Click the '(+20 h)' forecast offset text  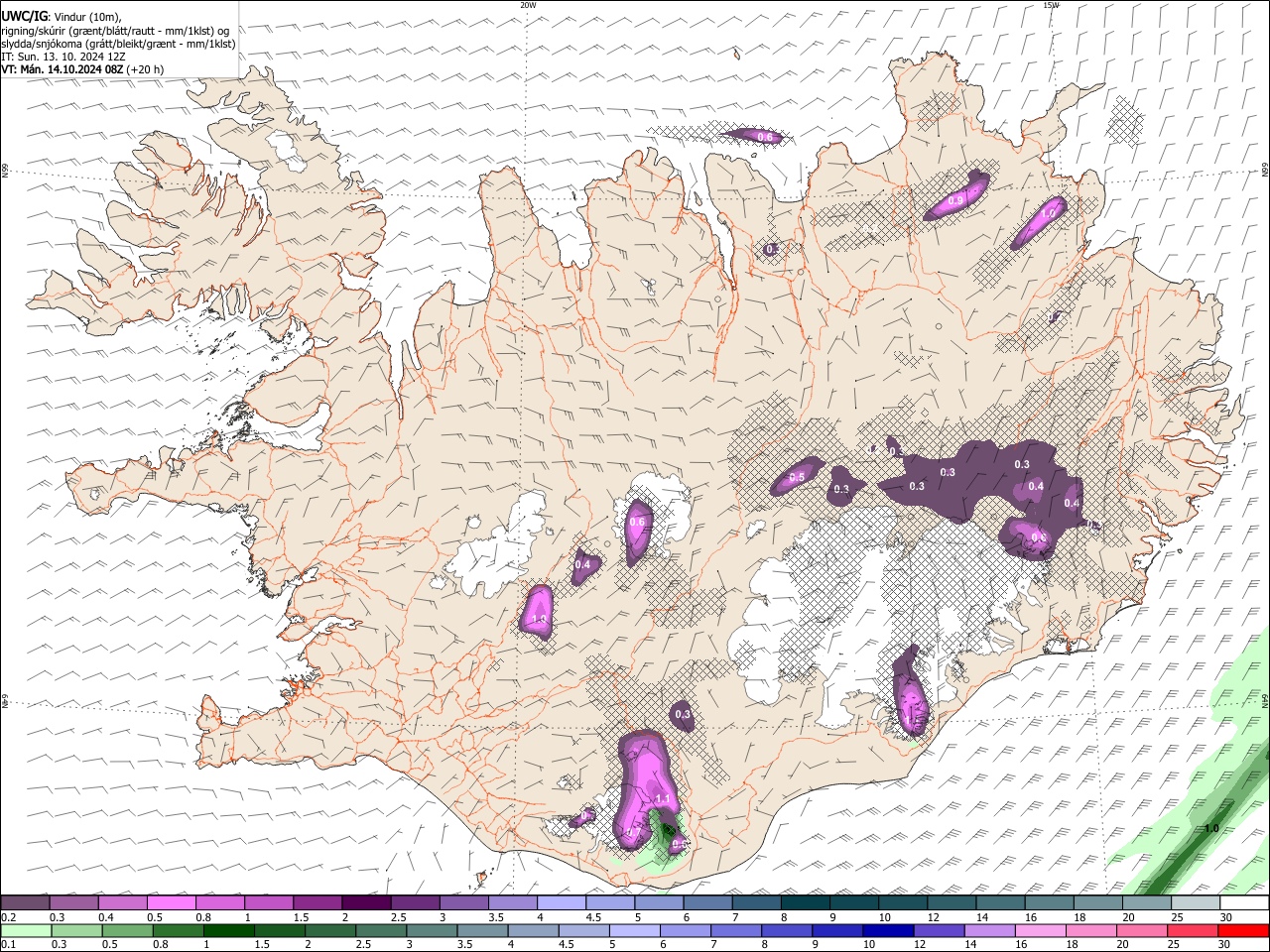tap(146, 69)
